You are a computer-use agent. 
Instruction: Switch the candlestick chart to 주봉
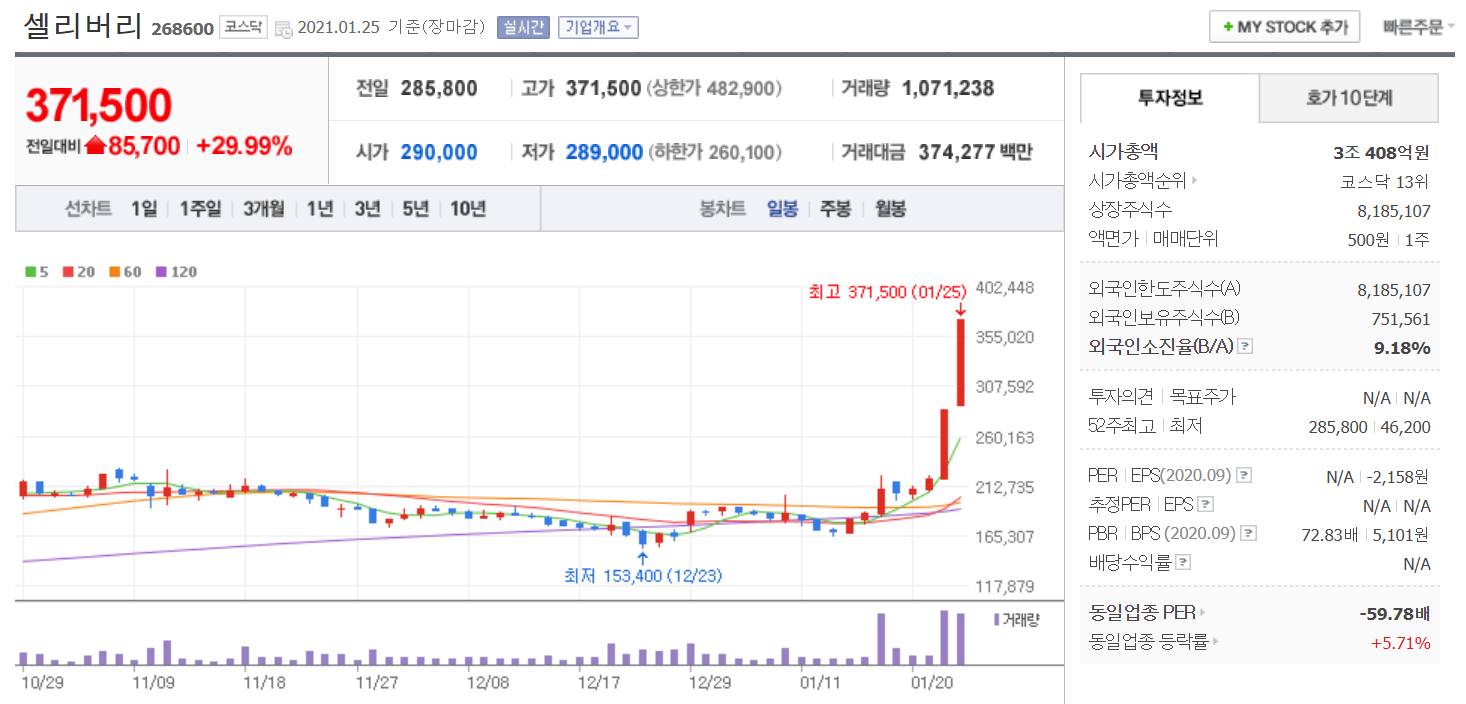(835, 209)
